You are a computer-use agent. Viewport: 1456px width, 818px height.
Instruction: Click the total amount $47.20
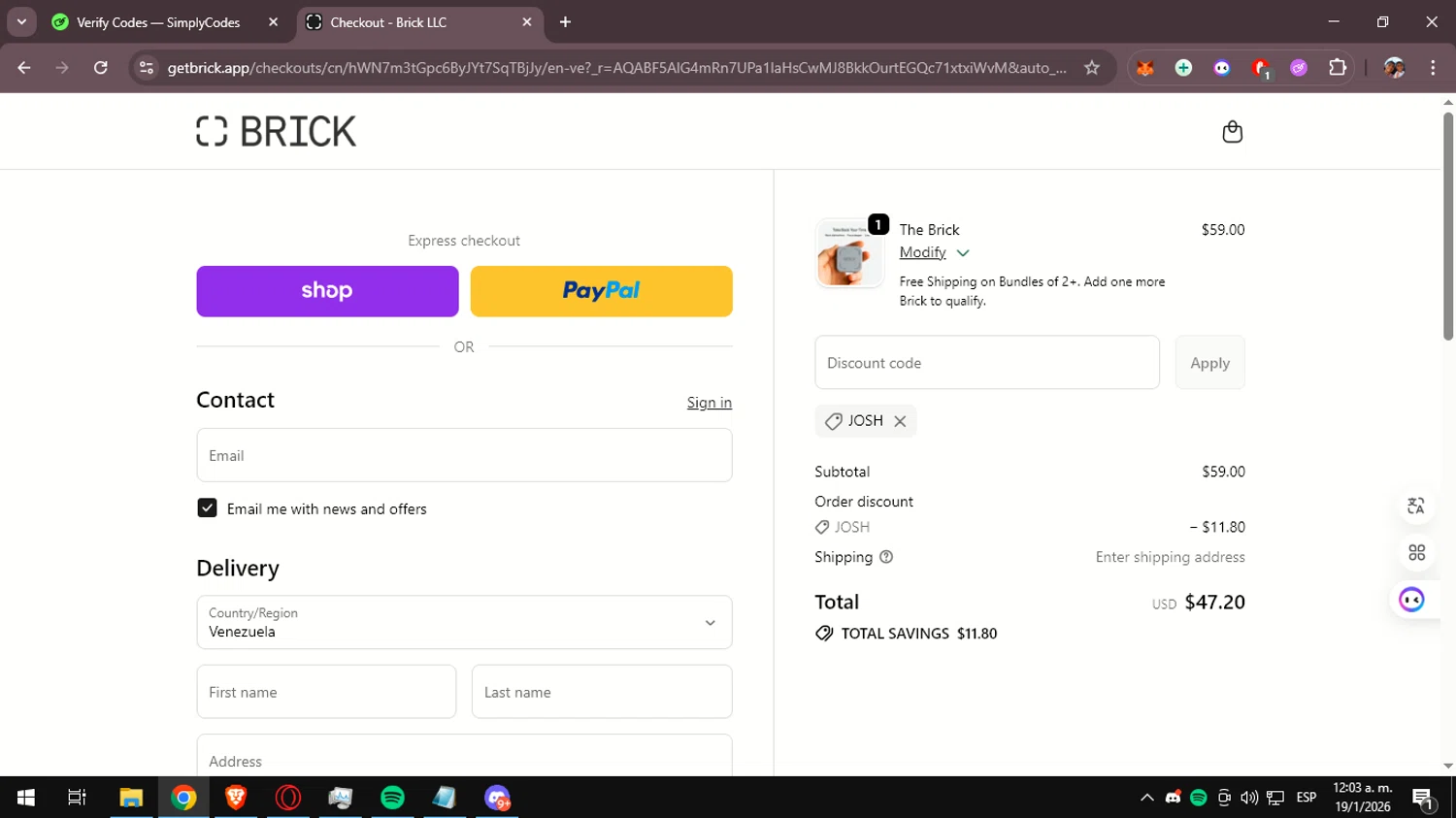(x=1214, y=603)
